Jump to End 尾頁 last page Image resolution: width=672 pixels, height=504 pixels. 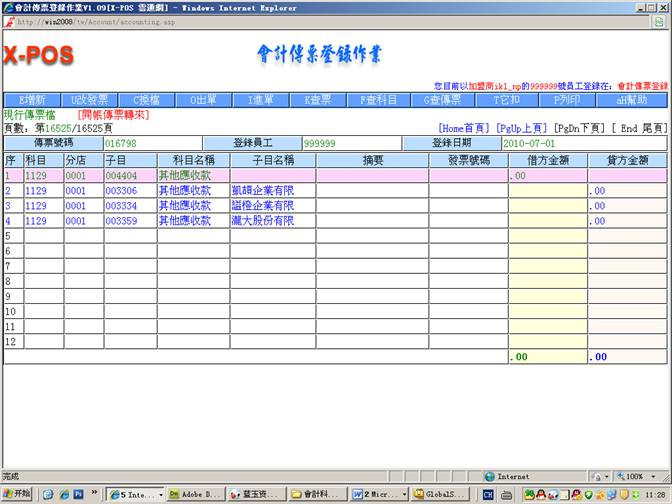[639, 128]
